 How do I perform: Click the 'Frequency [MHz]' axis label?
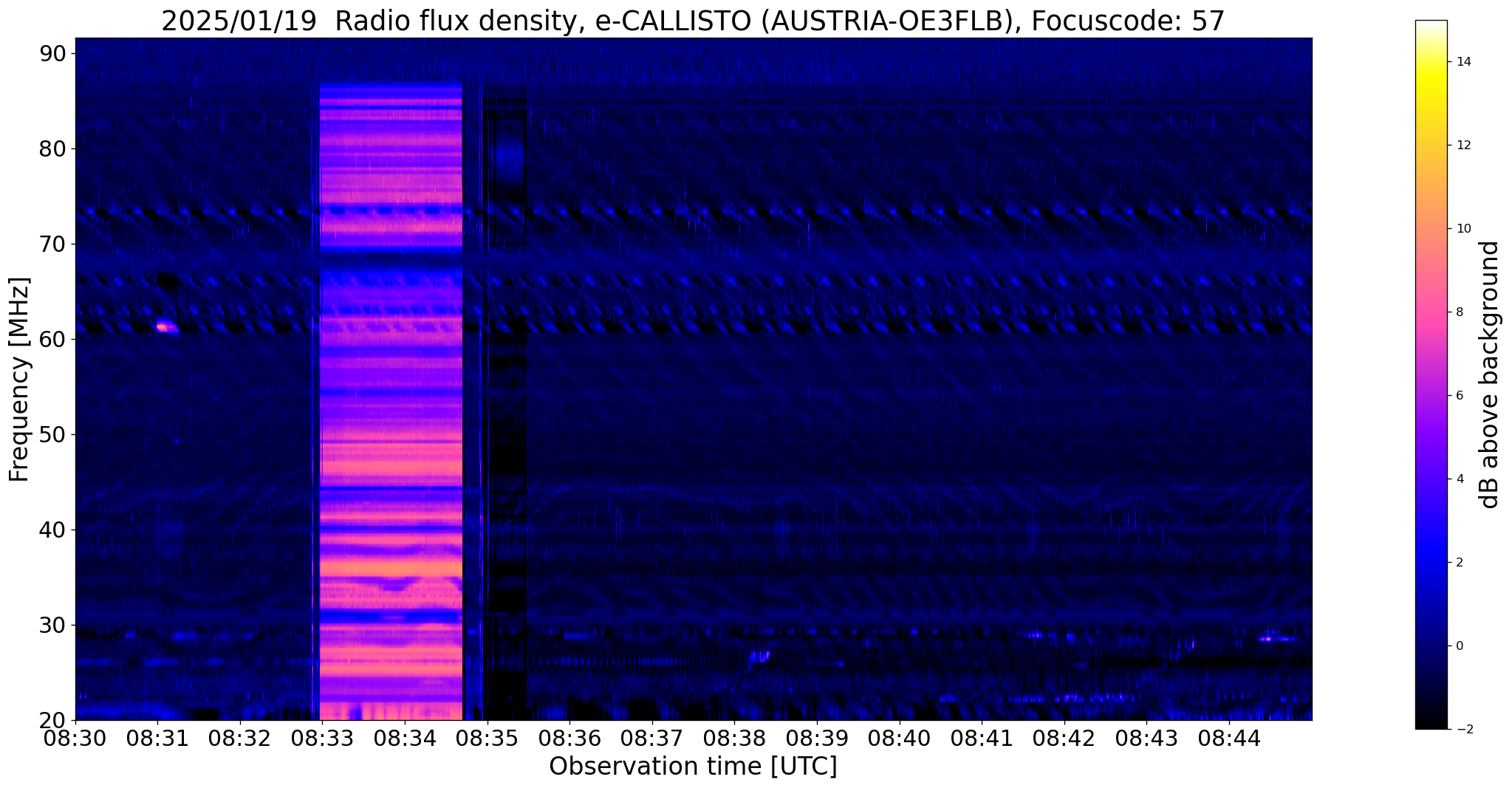(x=19, y=380)
